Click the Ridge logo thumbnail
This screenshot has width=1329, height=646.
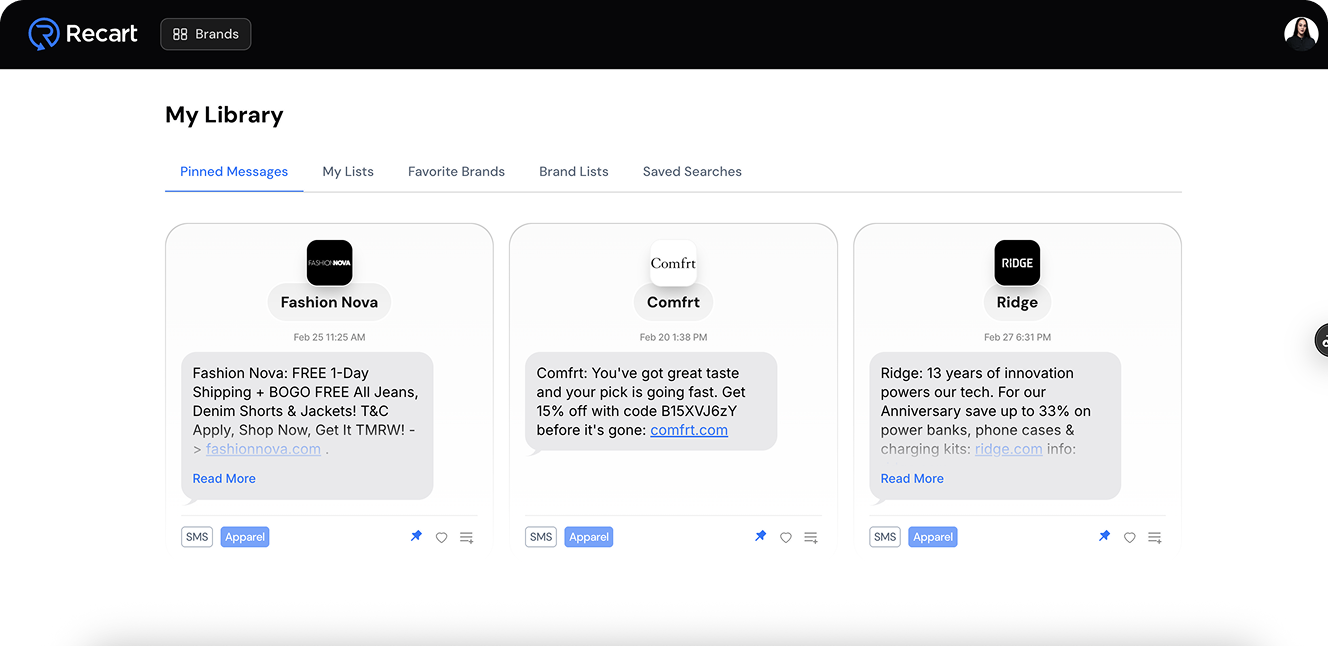(x=1017, y=263)
